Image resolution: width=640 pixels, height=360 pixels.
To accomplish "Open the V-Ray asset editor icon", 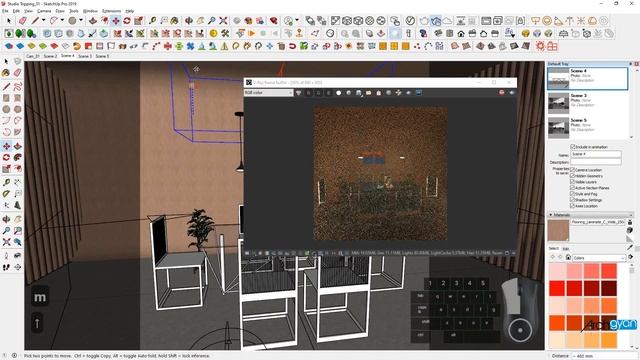I will coord(410,20).
